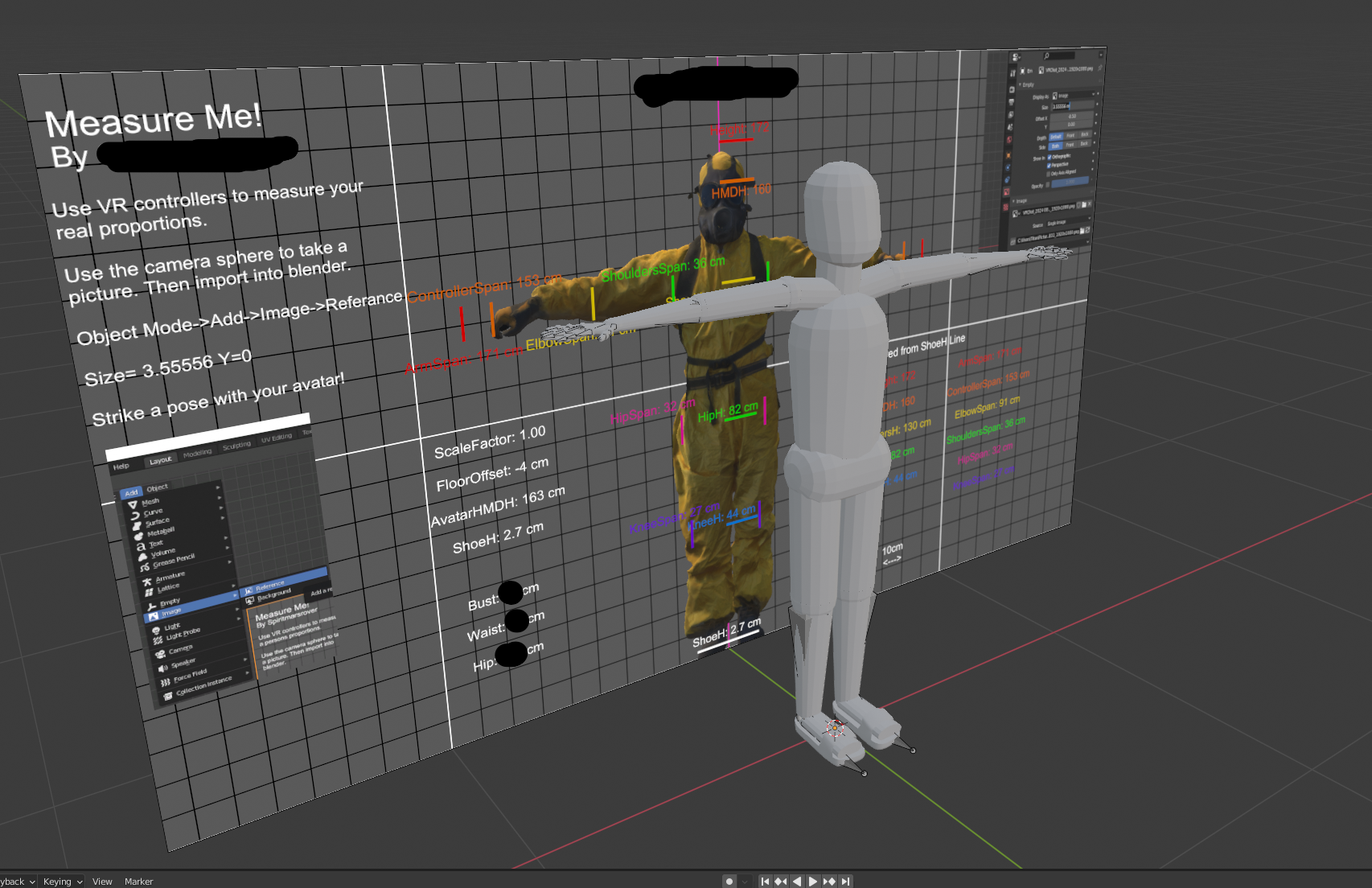Jump to the next keyframe
The image size is (1372, 888).
point(829,882)
